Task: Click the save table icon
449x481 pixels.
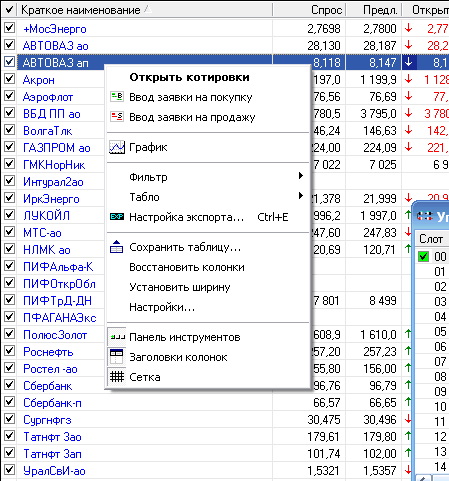Action: pos(117,247)
